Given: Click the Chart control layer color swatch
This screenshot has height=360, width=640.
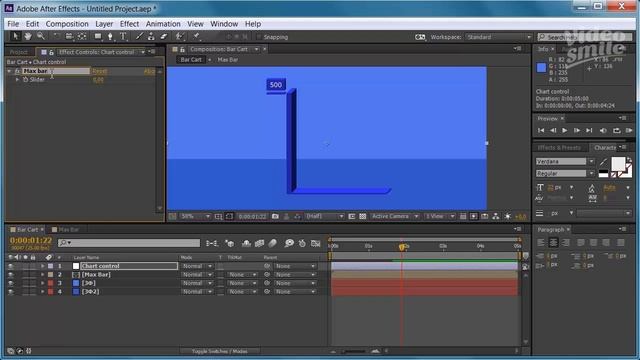Looking at the screenshot, I should [51, 266].
